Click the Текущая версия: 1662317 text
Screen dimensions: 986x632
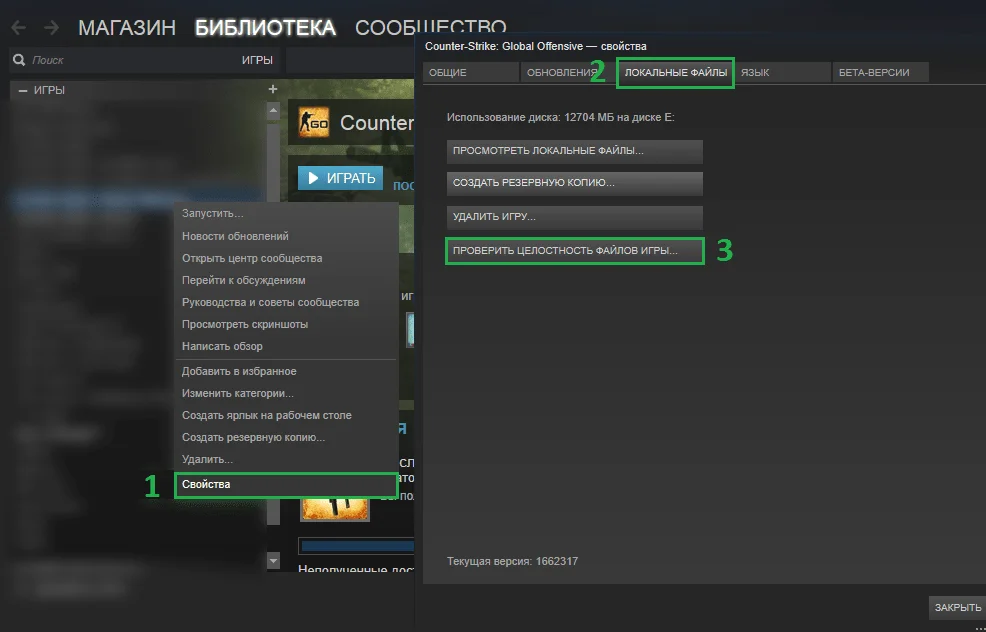pos(512,561)
